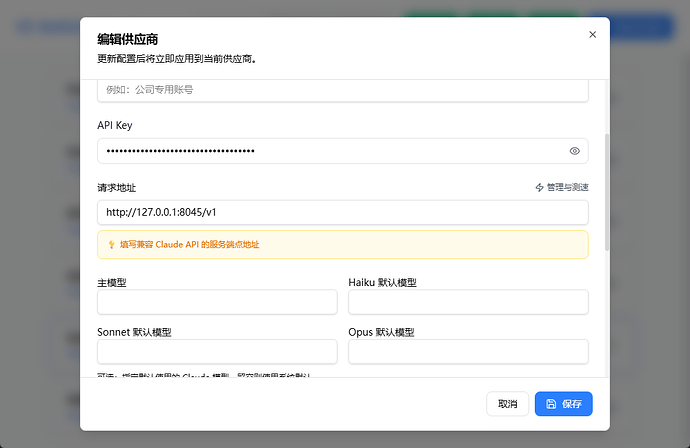Image resolution: width=690 pixels, height=448 pixels.
Task: Open 管理与测速 speed test link
Action: coord(562,187)
